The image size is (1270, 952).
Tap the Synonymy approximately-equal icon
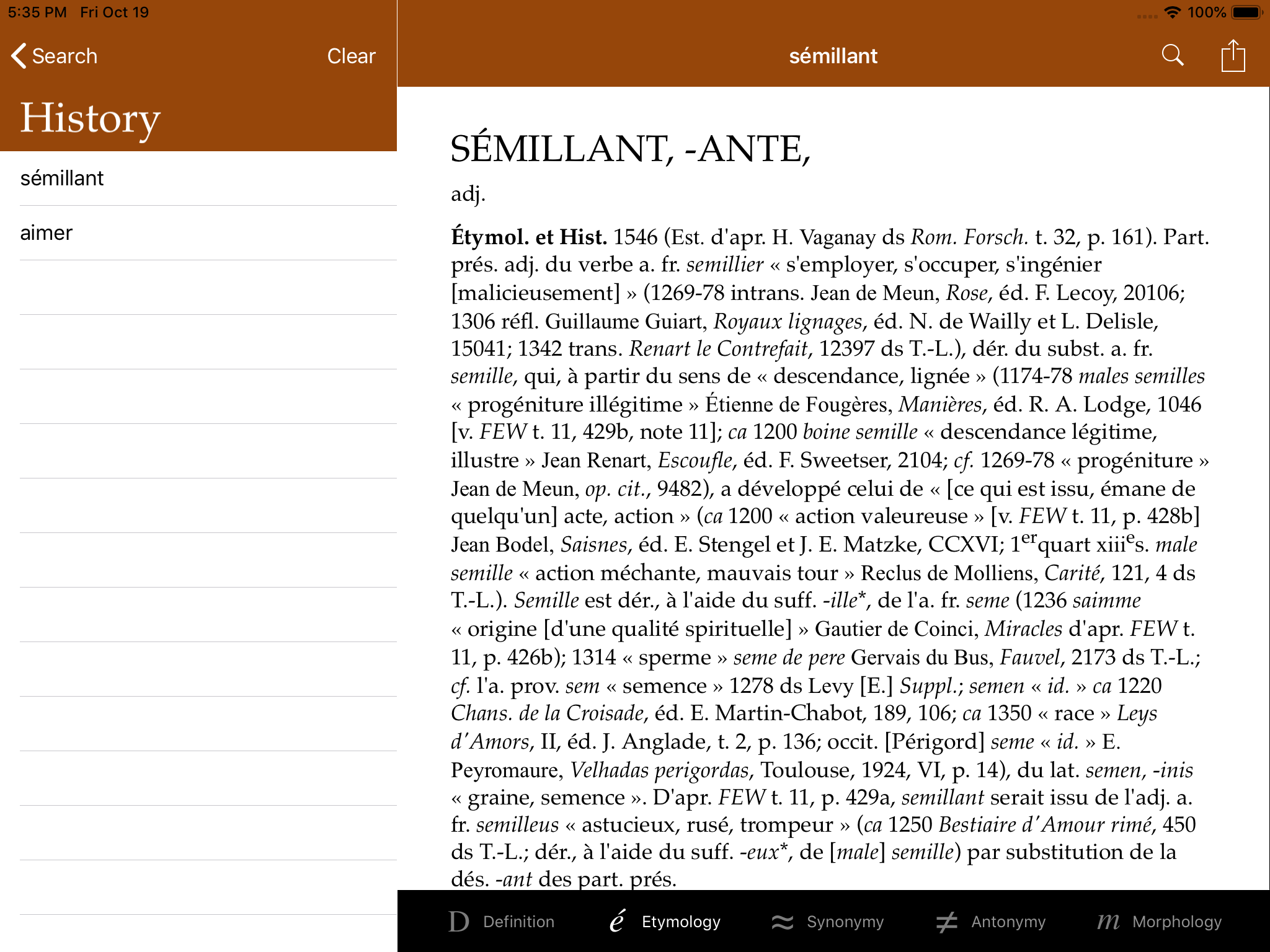pyautogui.click(x=783, y=922)
